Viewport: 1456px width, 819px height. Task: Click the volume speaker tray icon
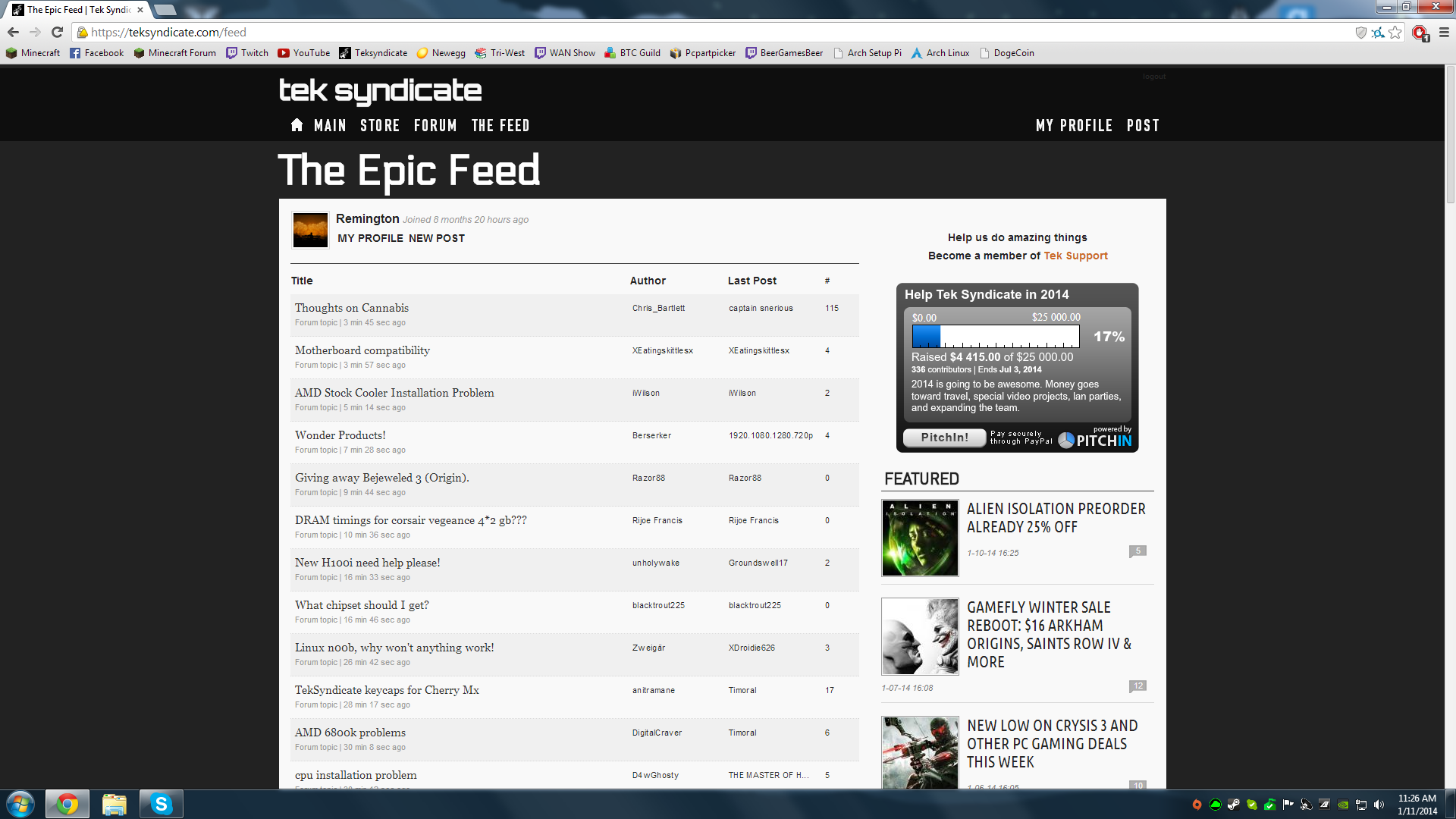(x=1379, y=805)
